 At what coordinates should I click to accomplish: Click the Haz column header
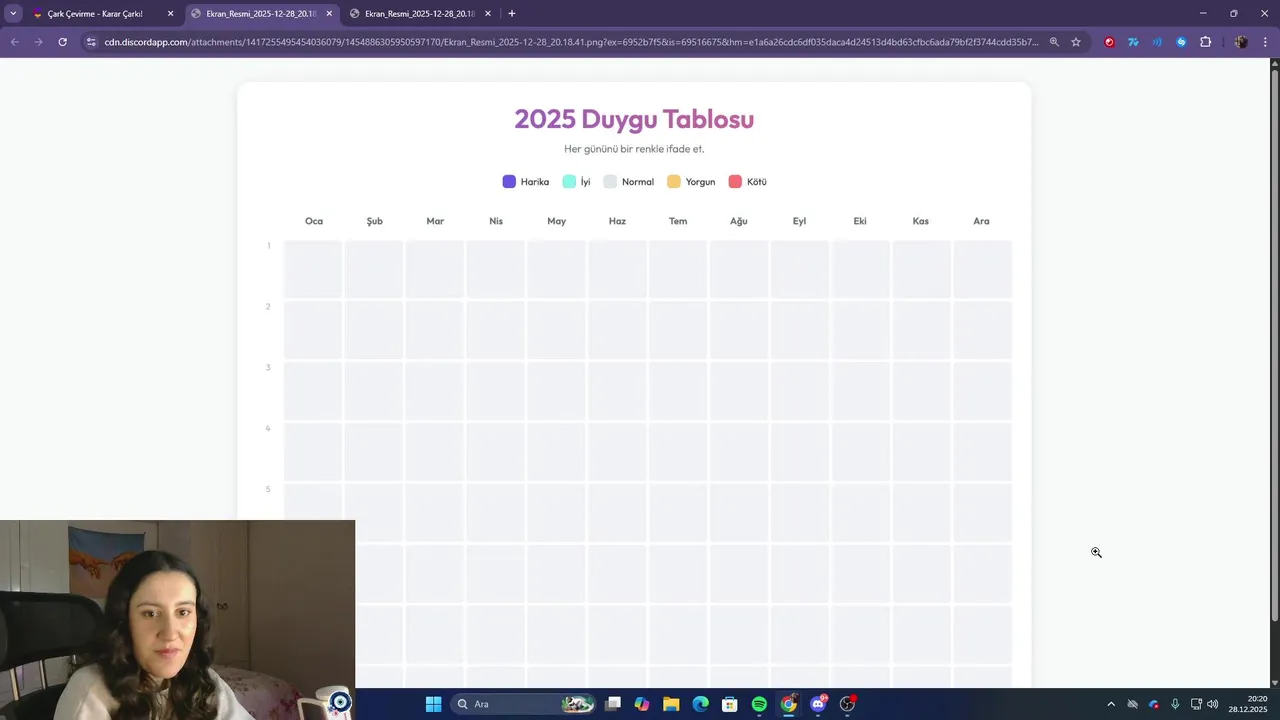pyautogui.click(x=617, y=221)
